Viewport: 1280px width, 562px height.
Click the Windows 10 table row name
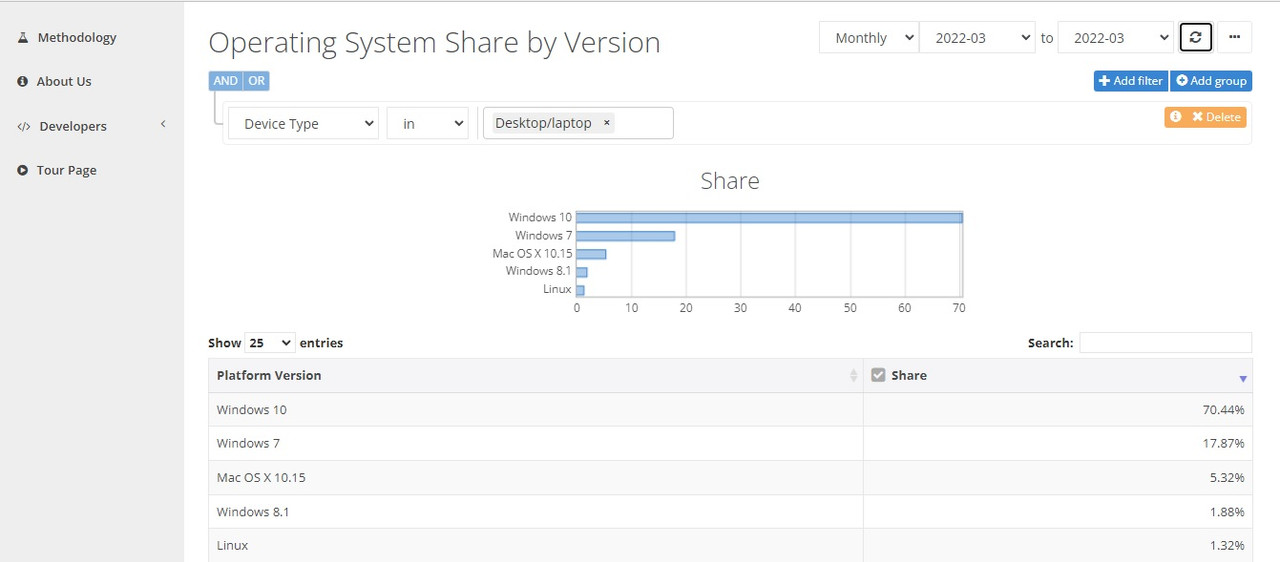tap(252, 410)
